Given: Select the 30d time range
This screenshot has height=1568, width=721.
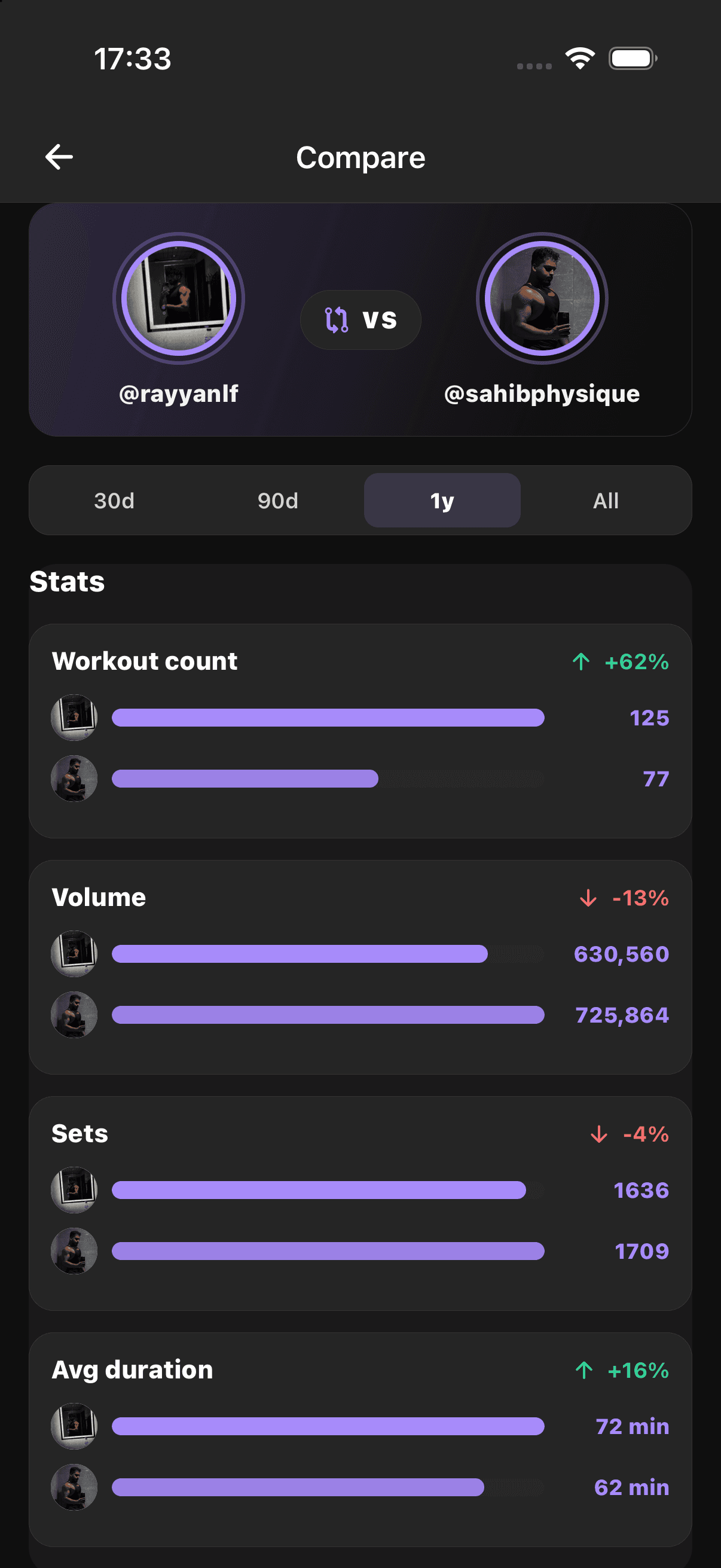Looking at the screenshot, I should 114,501.
